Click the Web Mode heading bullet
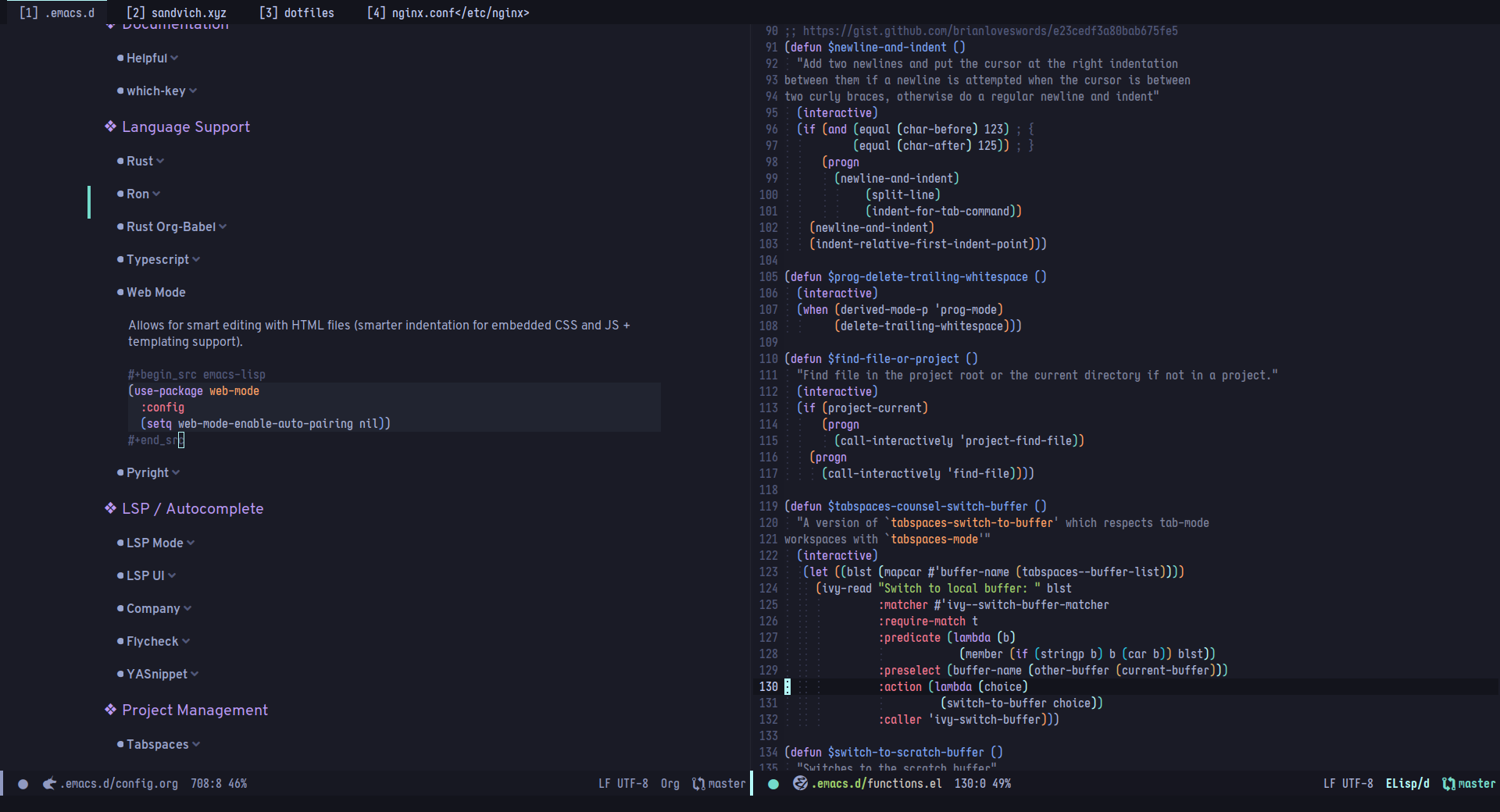Screen dimensions: 1500x812 pos(120,293)
